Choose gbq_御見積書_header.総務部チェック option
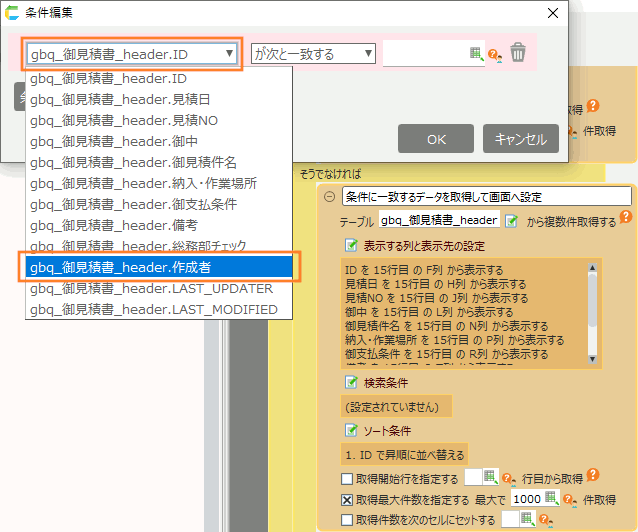The width and height of the screenshot is (638, 532). click(x=159, y=246)
